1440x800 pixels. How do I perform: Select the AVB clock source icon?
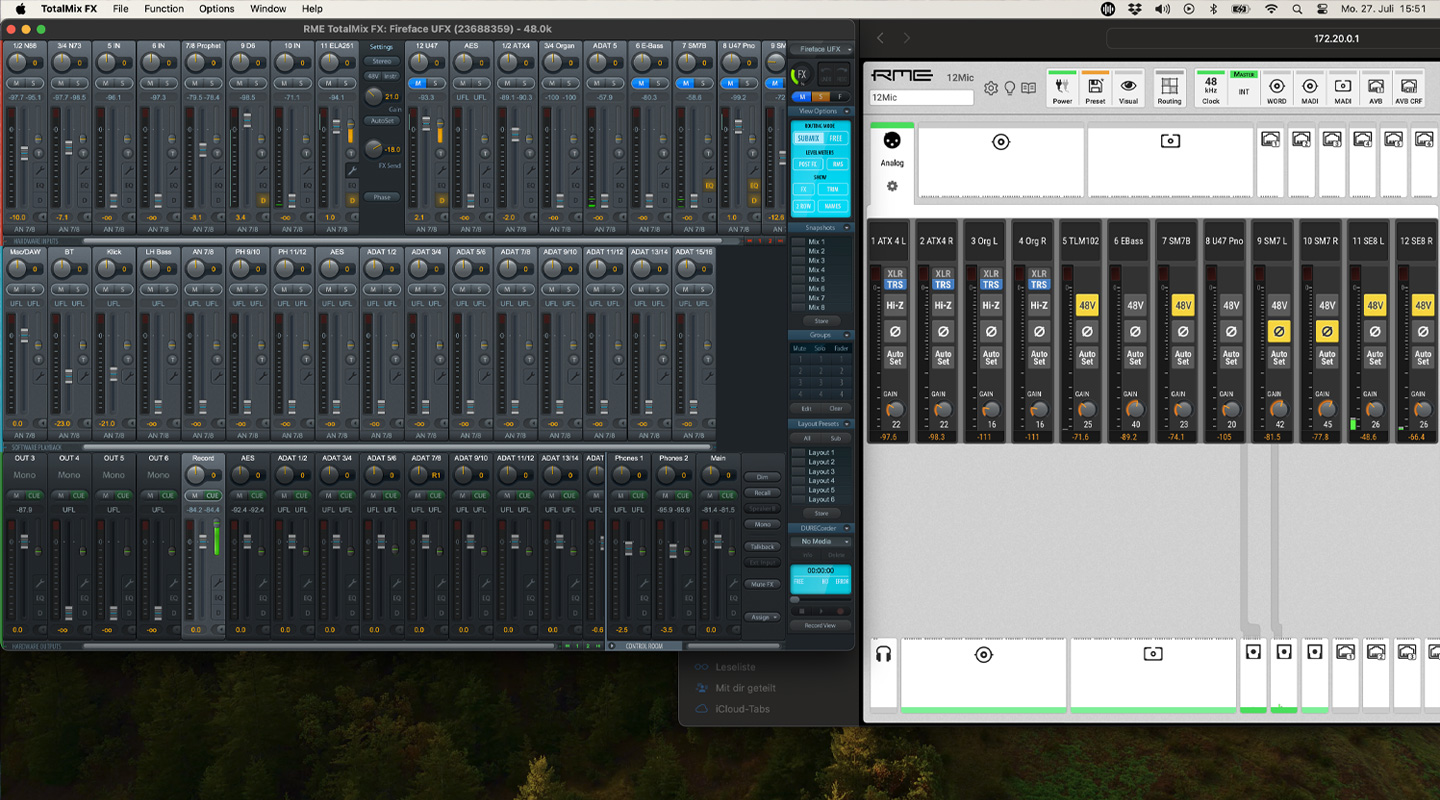coord(1376,88)
